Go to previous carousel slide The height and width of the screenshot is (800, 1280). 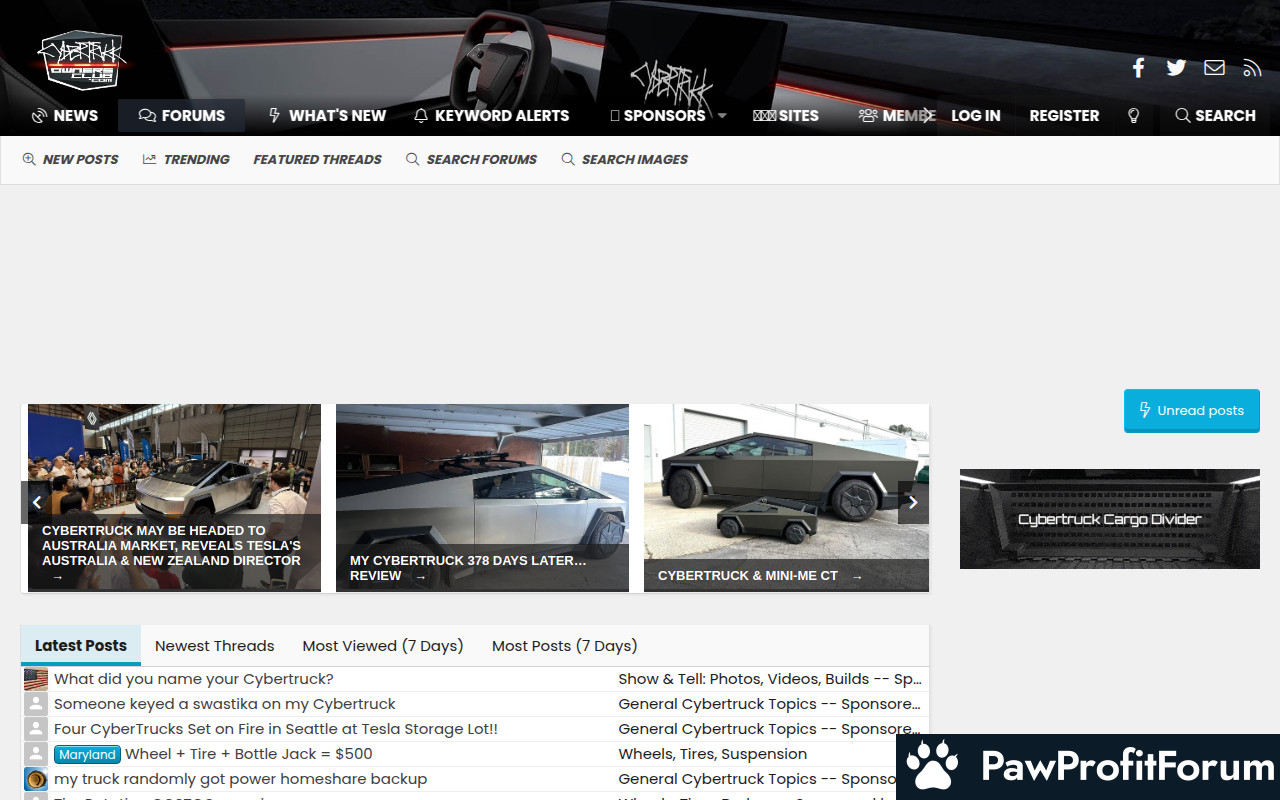pyautogui.click(x=37, y=503)
